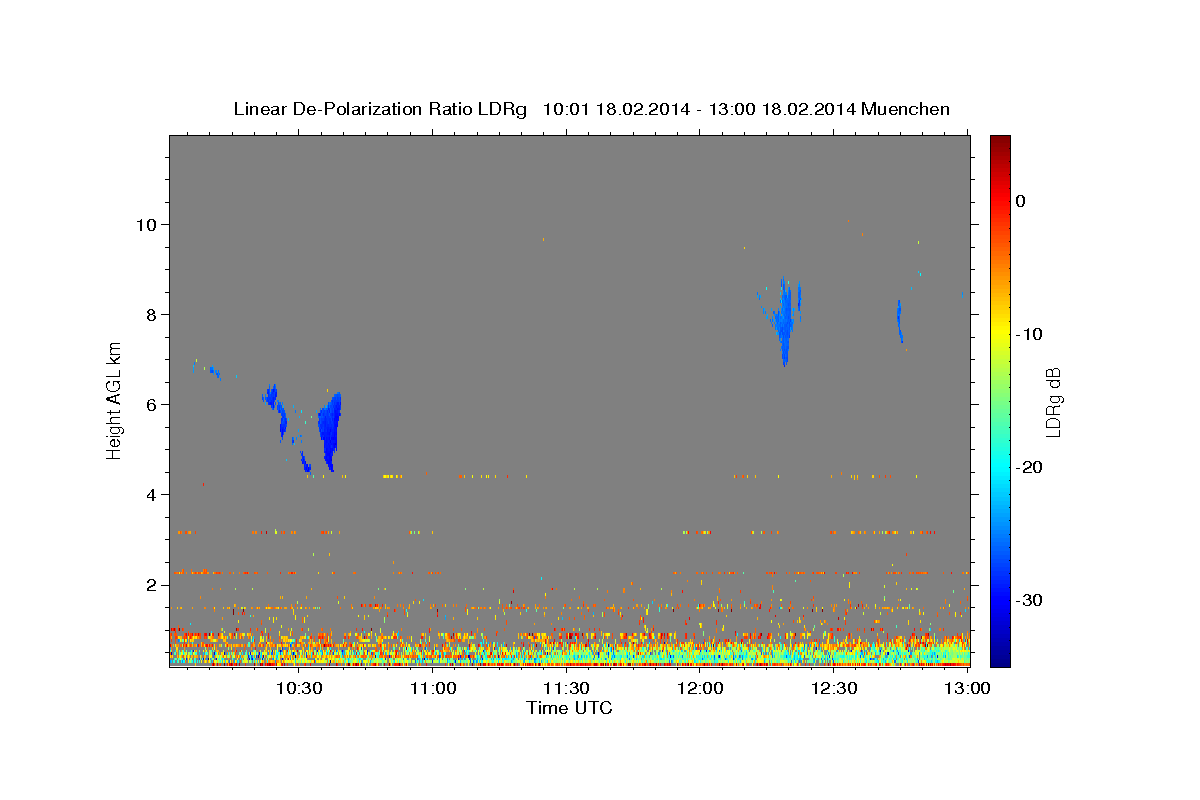Image resolution: width=1200 pixels, height=800 pixels.
Task: Click the 13:00 time tick label
Action: [967, 688]
